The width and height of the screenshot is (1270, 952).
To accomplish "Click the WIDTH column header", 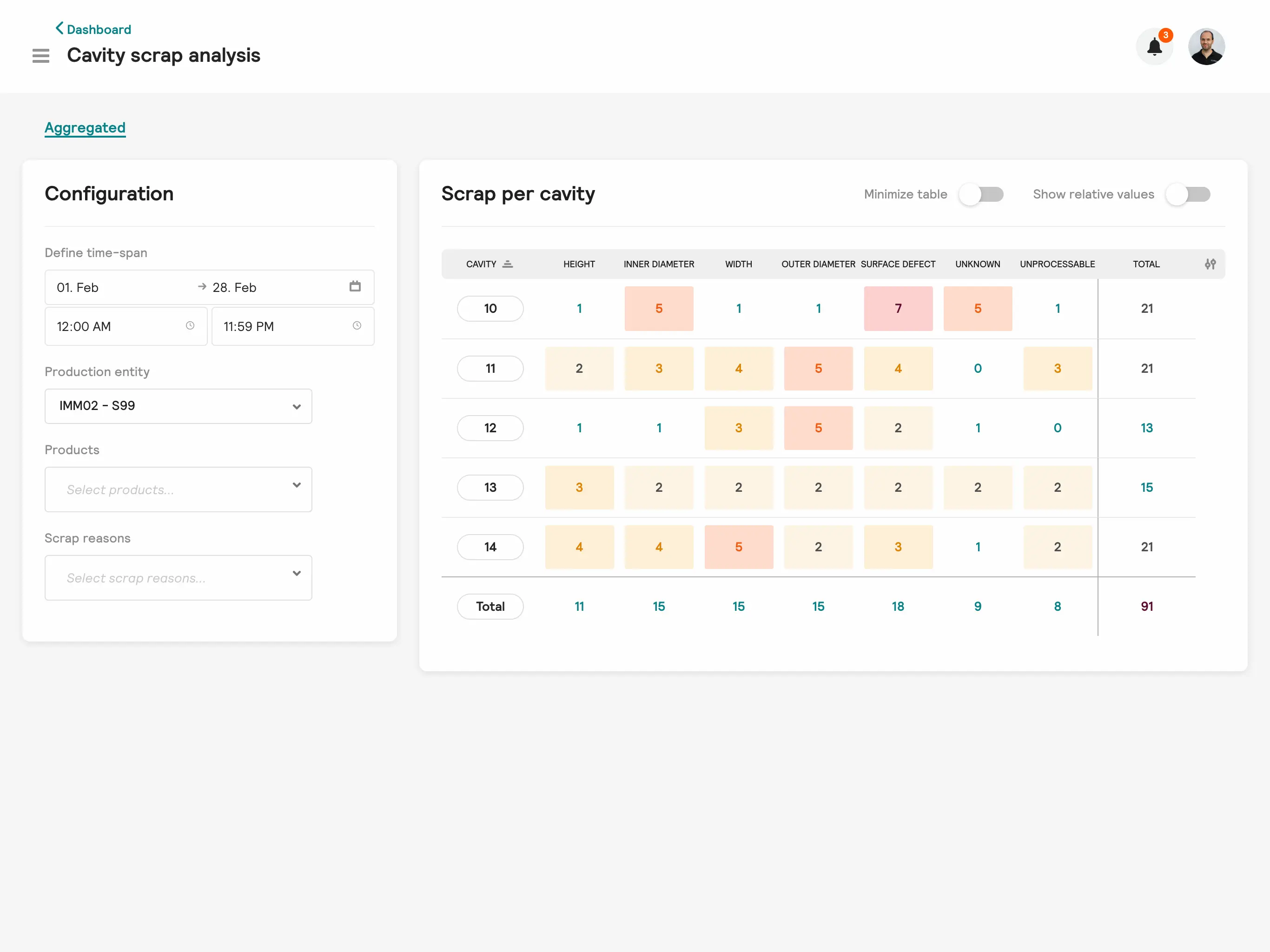I will click(x=738, y=264).
